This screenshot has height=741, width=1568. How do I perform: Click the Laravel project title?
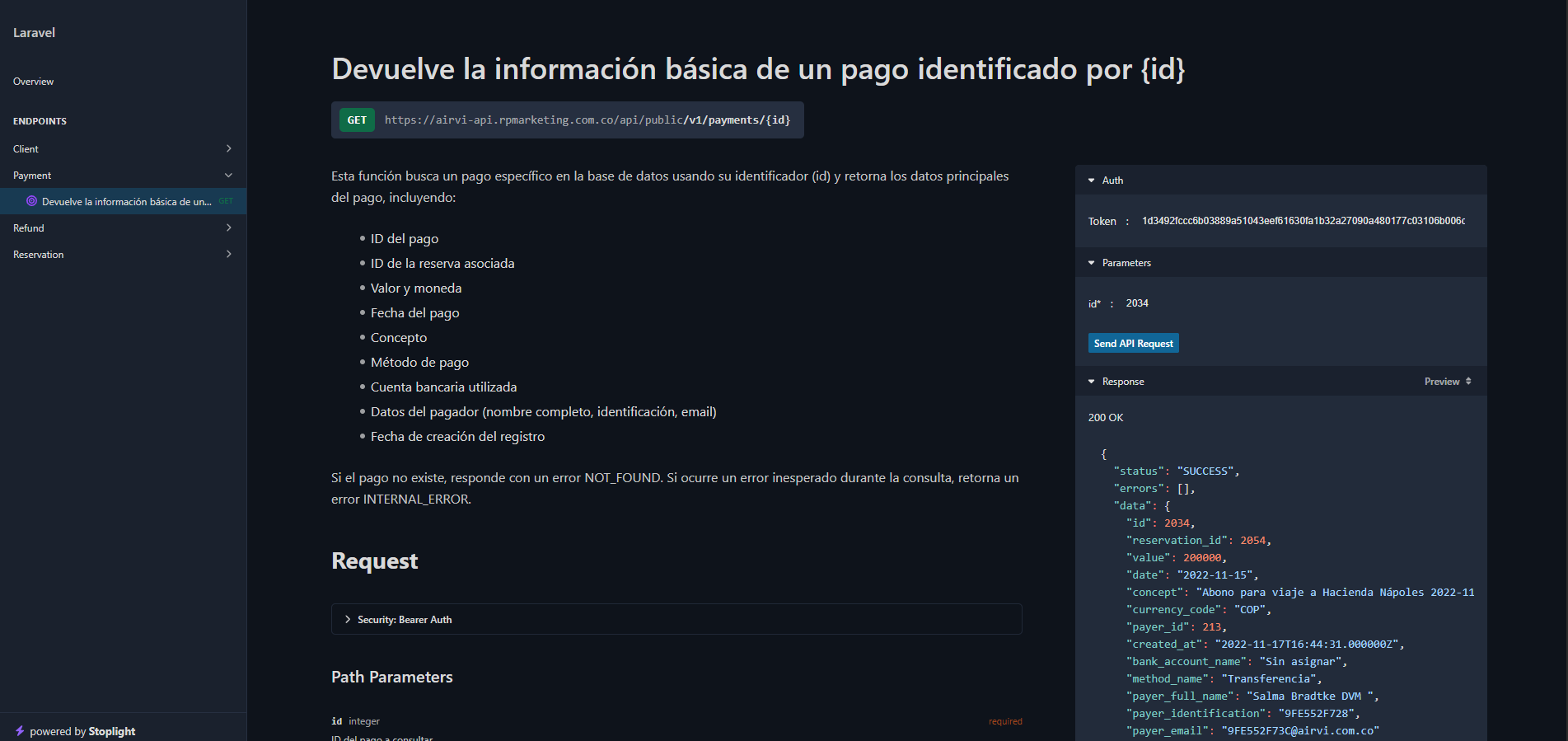[x=35, y=33]
